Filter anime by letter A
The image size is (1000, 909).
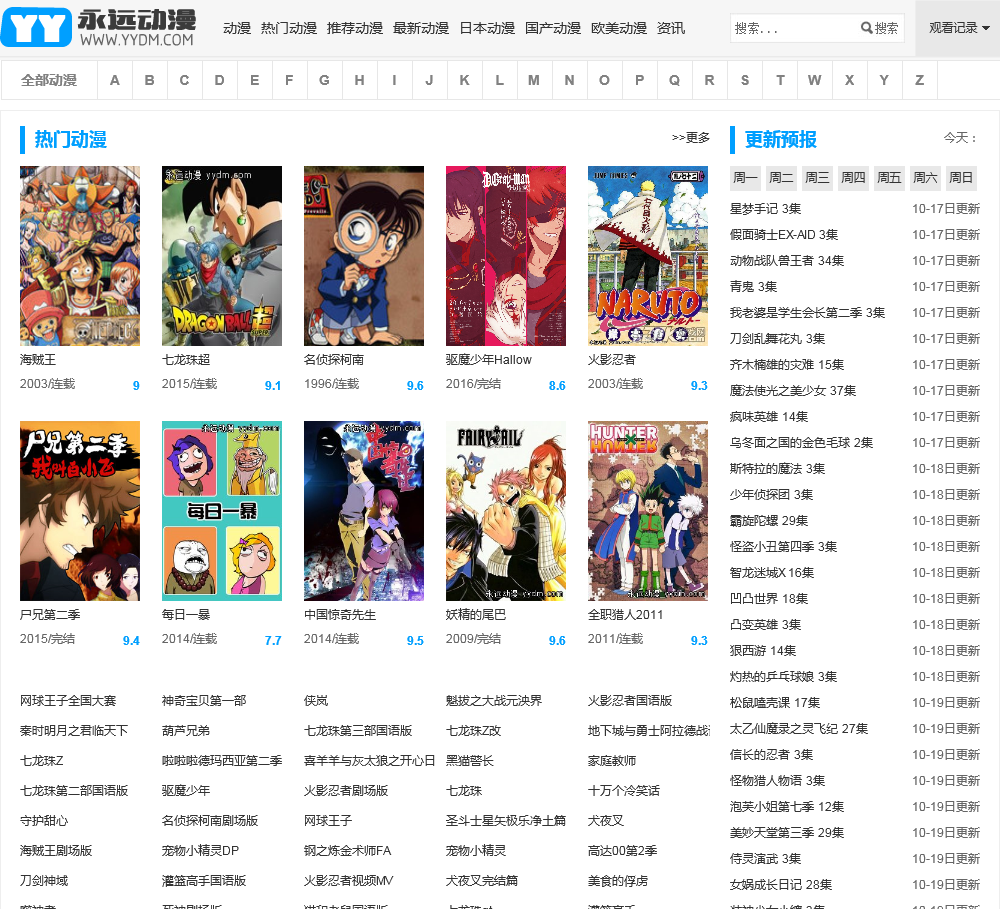click(115, 80)
